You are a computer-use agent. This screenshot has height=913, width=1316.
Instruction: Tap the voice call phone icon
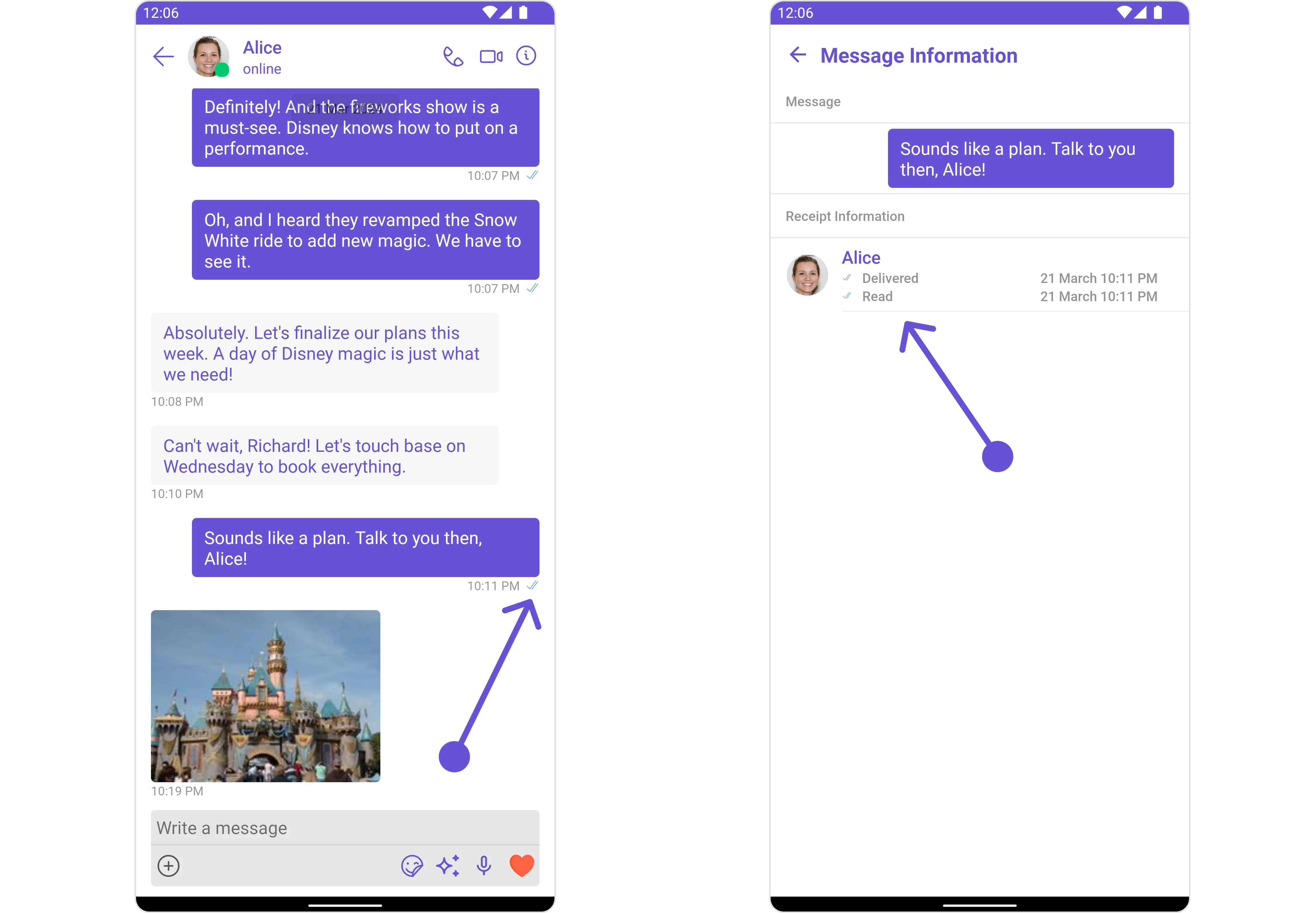pyautogui.click(x=453, y=57)
